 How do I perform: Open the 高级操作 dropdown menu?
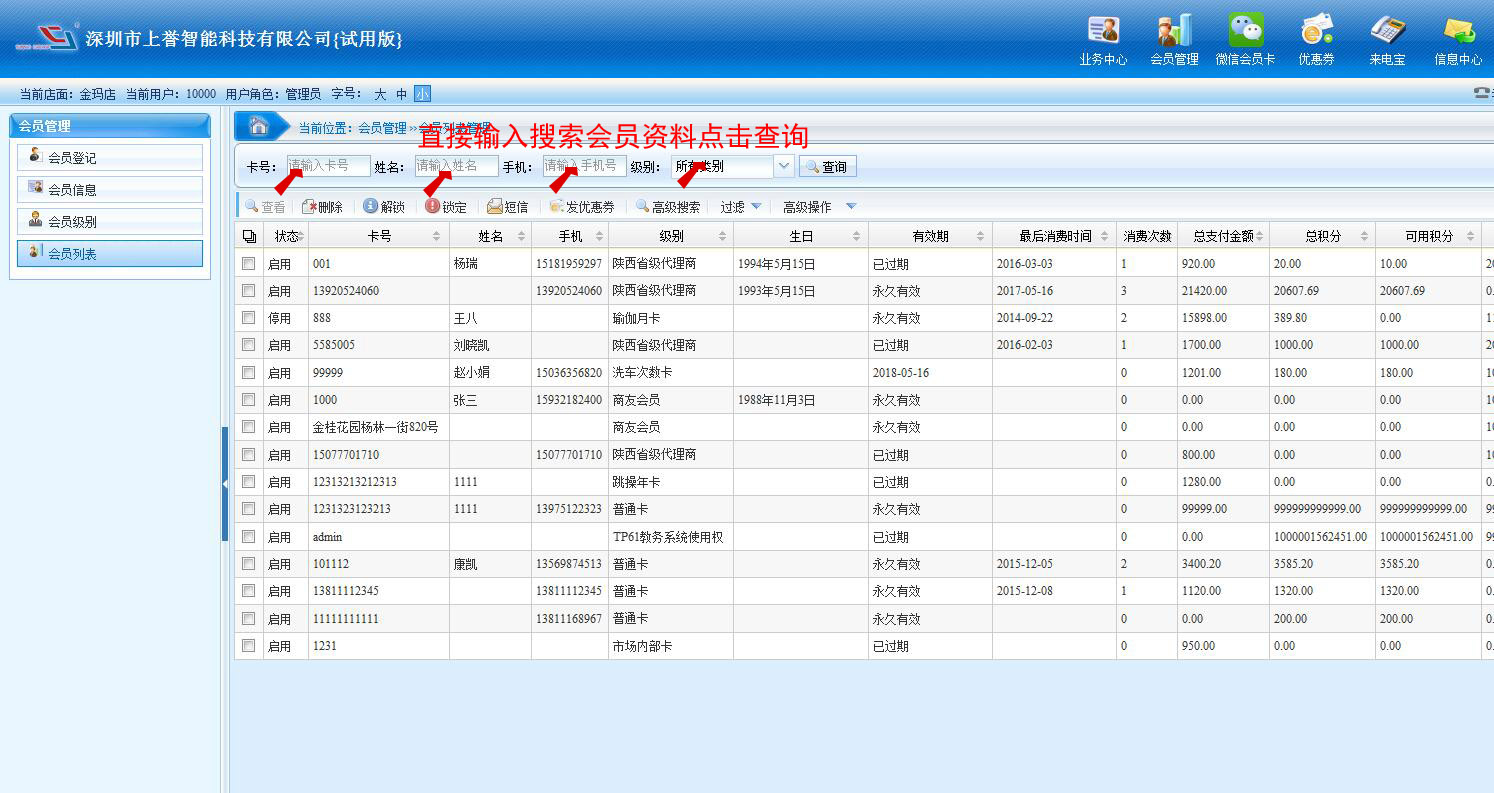coord(819,207)
